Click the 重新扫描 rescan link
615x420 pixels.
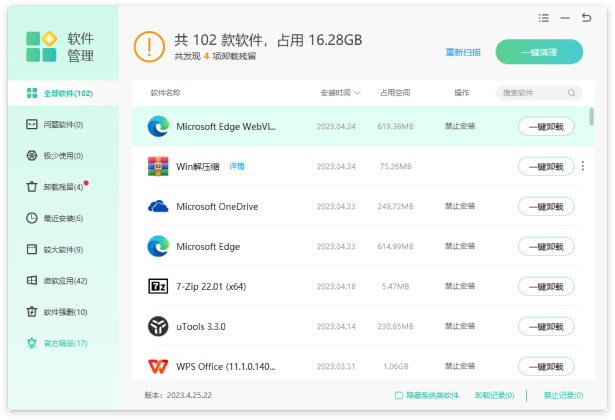point(462,52)
